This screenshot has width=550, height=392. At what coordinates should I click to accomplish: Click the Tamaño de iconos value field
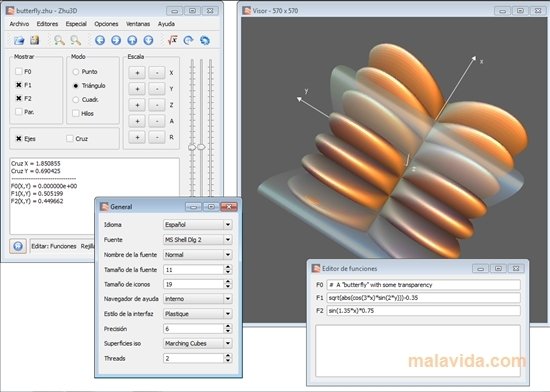point(193,284)
